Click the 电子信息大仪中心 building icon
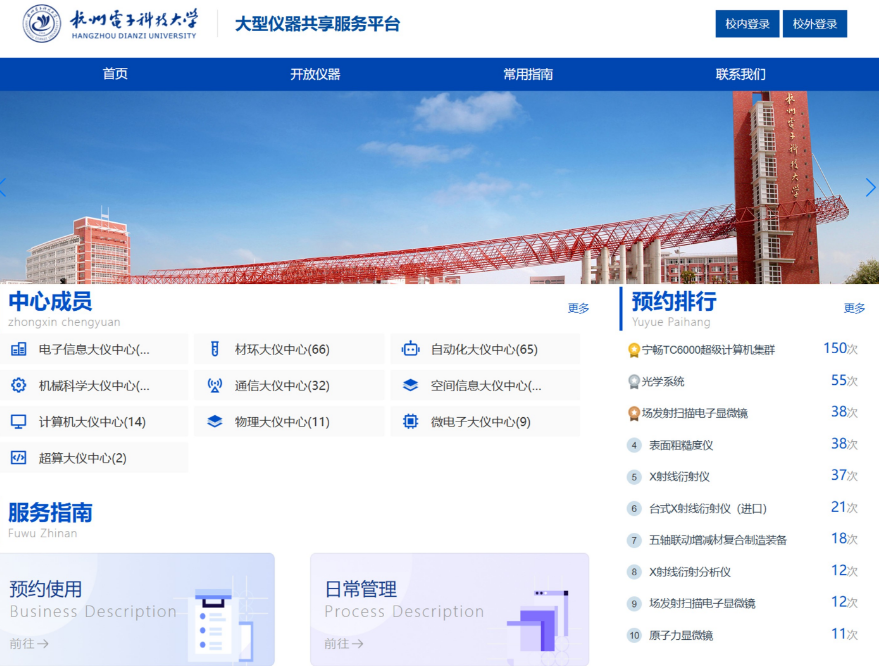882x666 pixels. [x=19, y=349]
